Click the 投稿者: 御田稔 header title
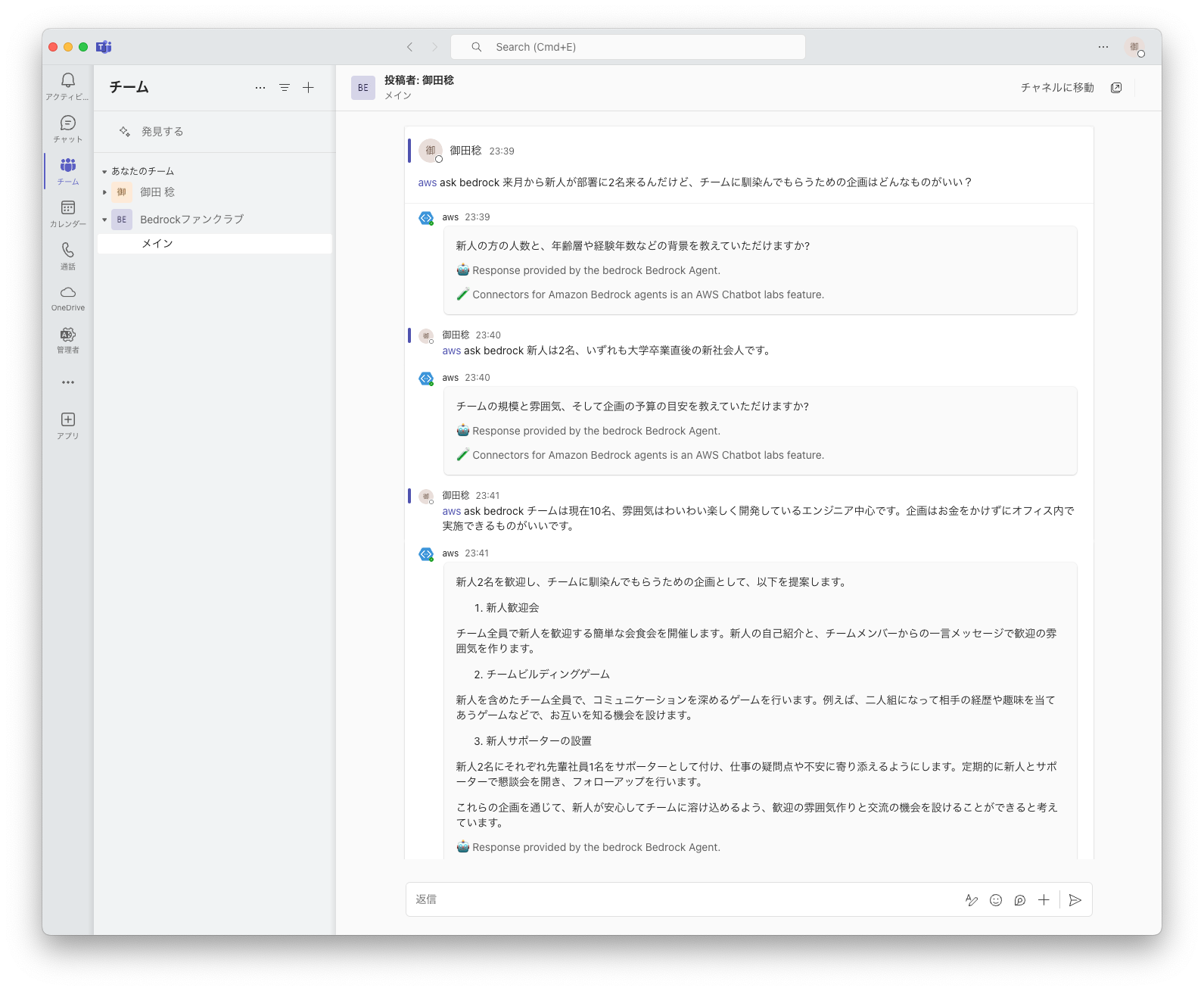 [419, 80]
